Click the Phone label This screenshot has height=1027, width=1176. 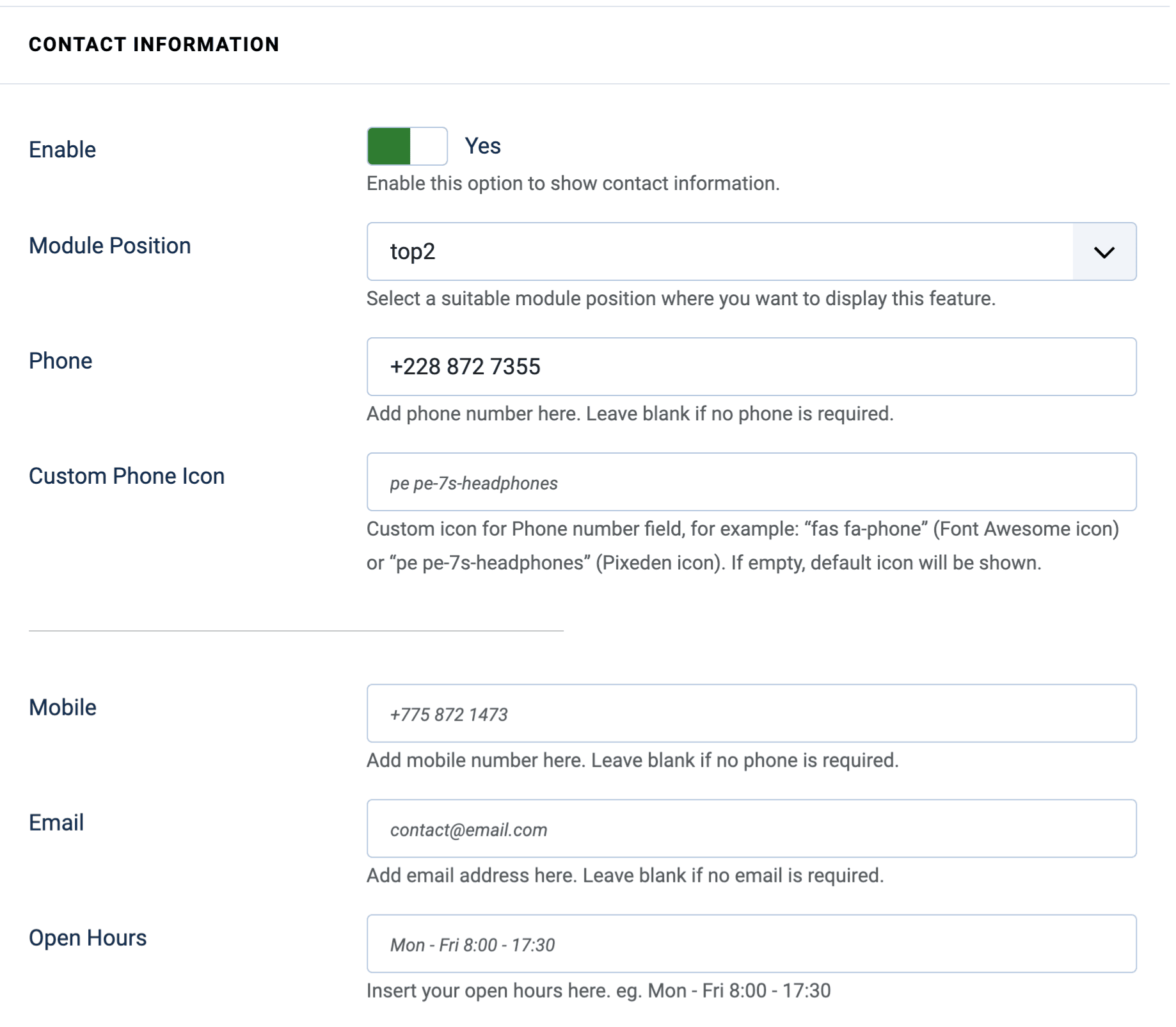click(60, 360)
